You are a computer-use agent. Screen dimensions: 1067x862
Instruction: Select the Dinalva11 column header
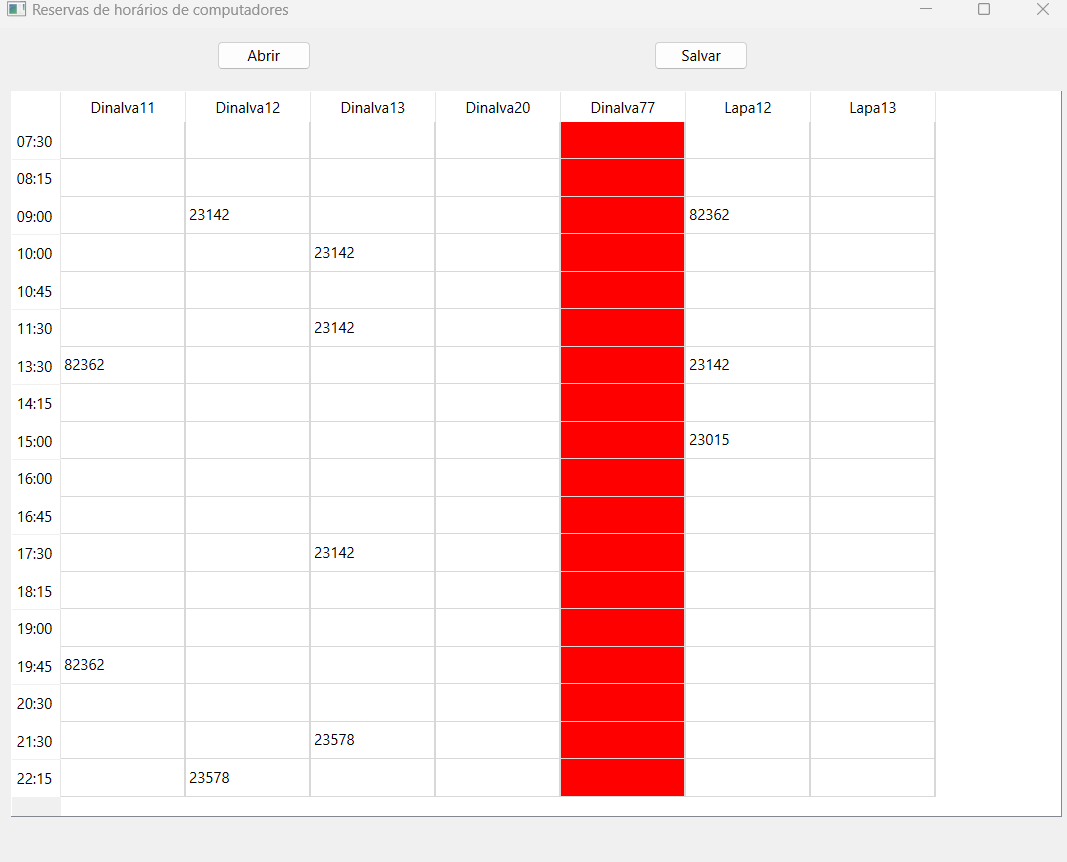tap(122, 107)
